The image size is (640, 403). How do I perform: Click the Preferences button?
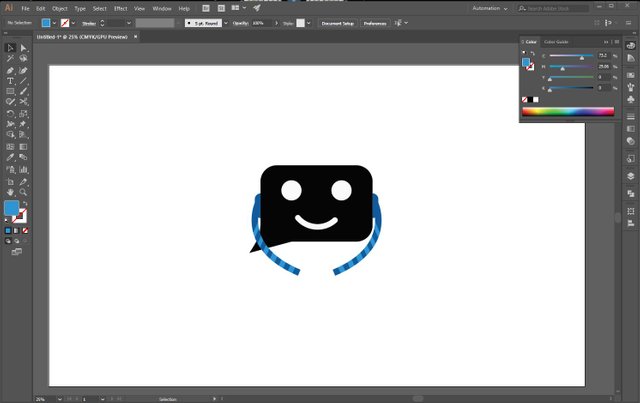click(375, 23)
